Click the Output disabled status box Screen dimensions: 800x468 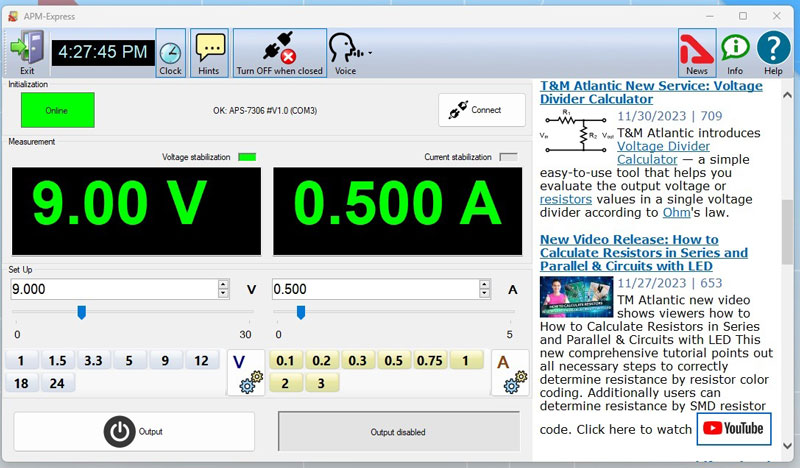[x=398, y=432]
